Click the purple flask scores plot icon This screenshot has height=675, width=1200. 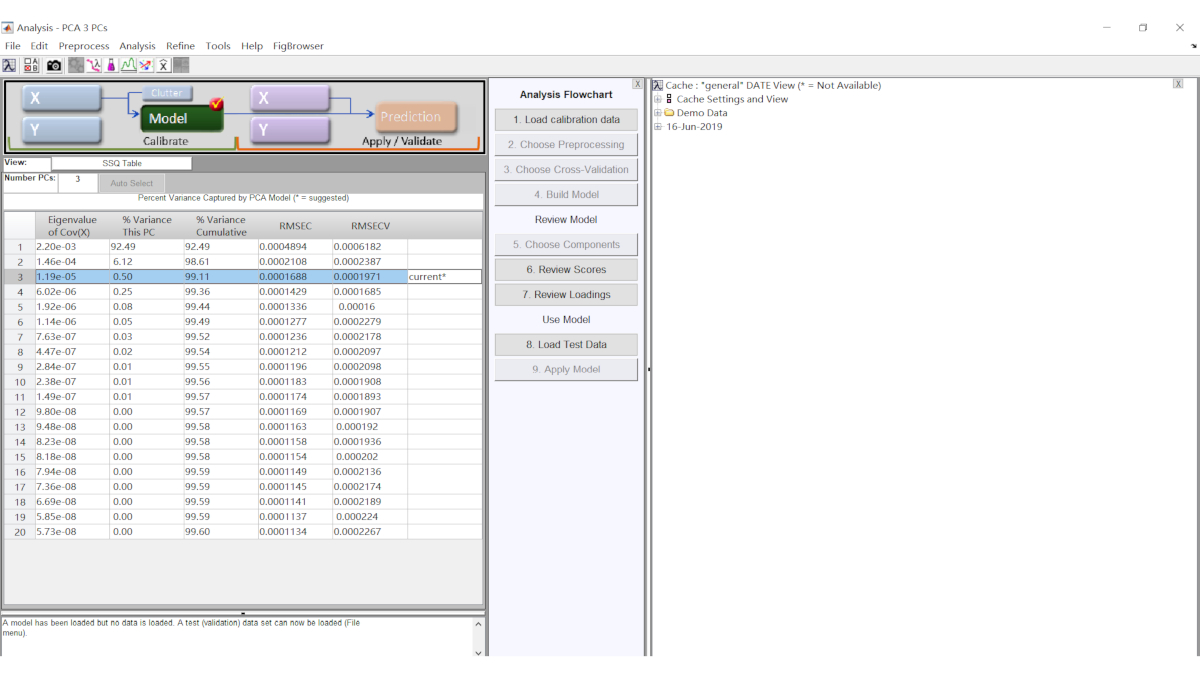point(112,65)
